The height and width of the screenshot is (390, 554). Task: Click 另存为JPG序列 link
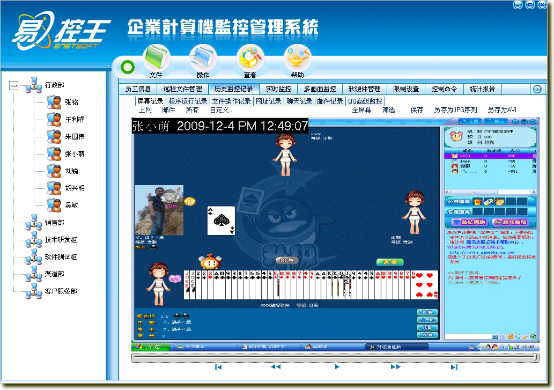(456, 110)
